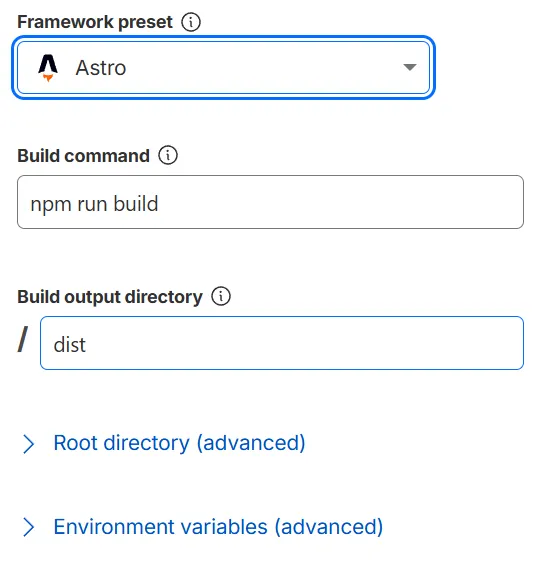
Task: Click the chevron next to Environment variables
Action: 28,527
